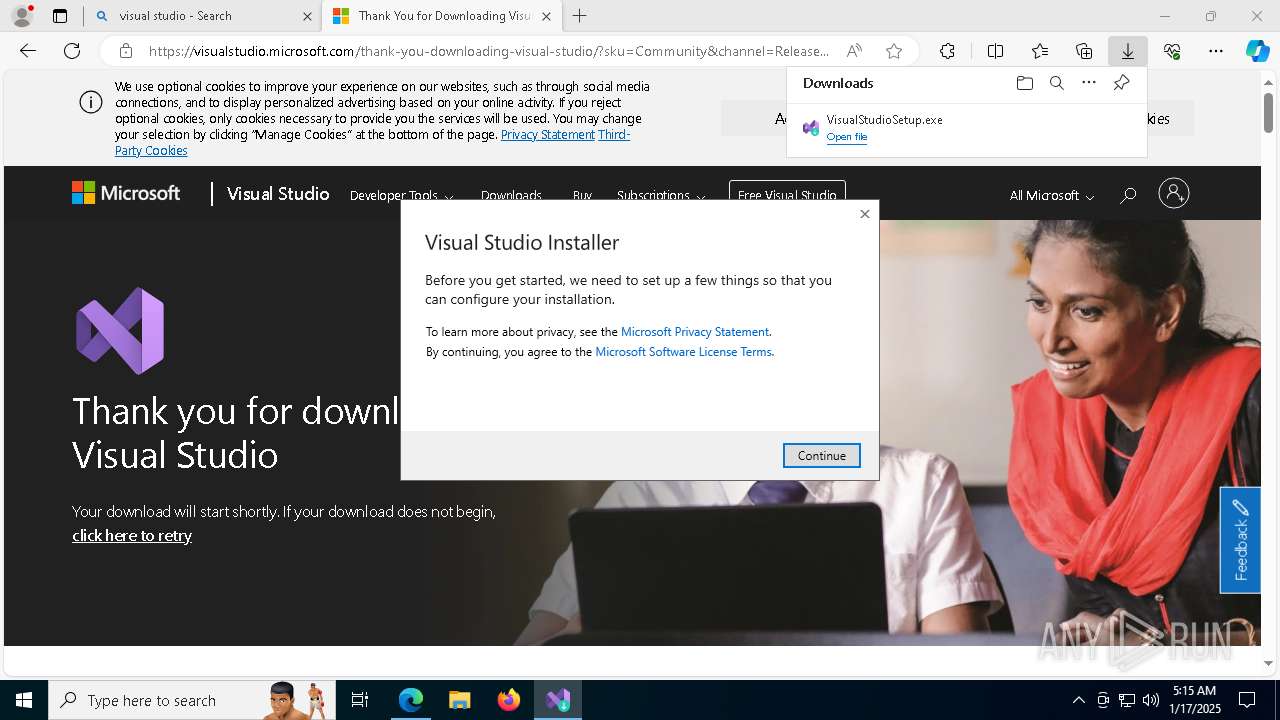
Task: Click the Free Visual Studio button
Action: pos(787,195)
